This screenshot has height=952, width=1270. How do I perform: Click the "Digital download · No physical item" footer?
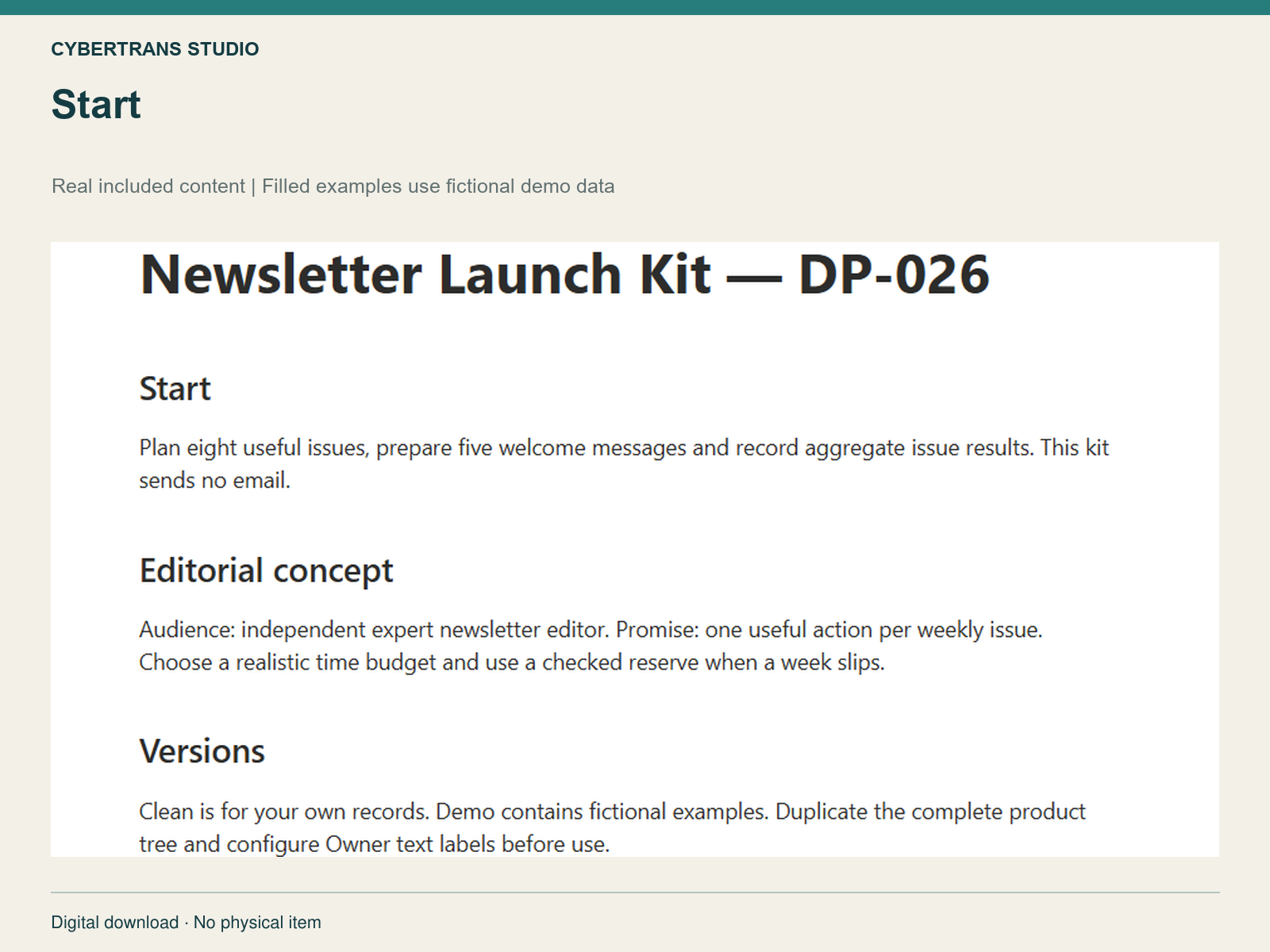click(x=187, y=923)
